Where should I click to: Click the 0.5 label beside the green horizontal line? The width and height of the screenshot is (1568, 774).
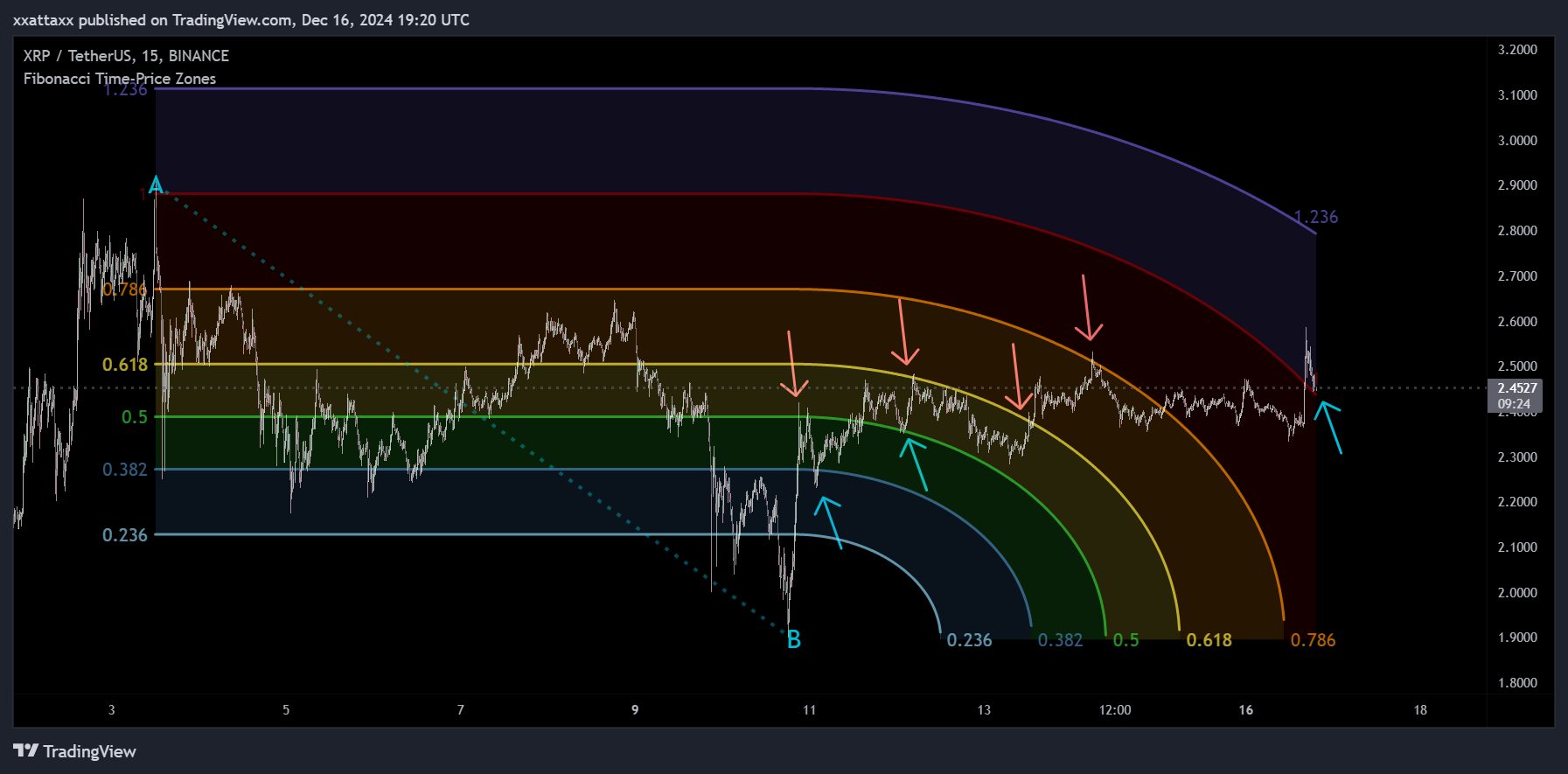tap(135, 417)
